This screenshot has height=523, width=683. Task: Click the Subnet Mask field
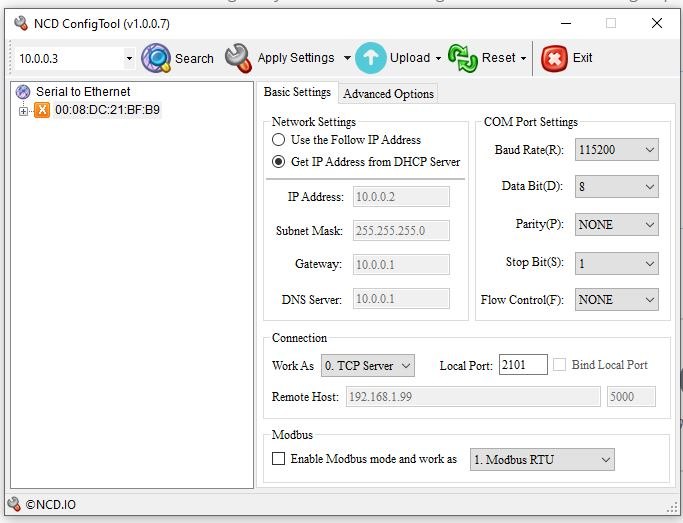(401, 230)
